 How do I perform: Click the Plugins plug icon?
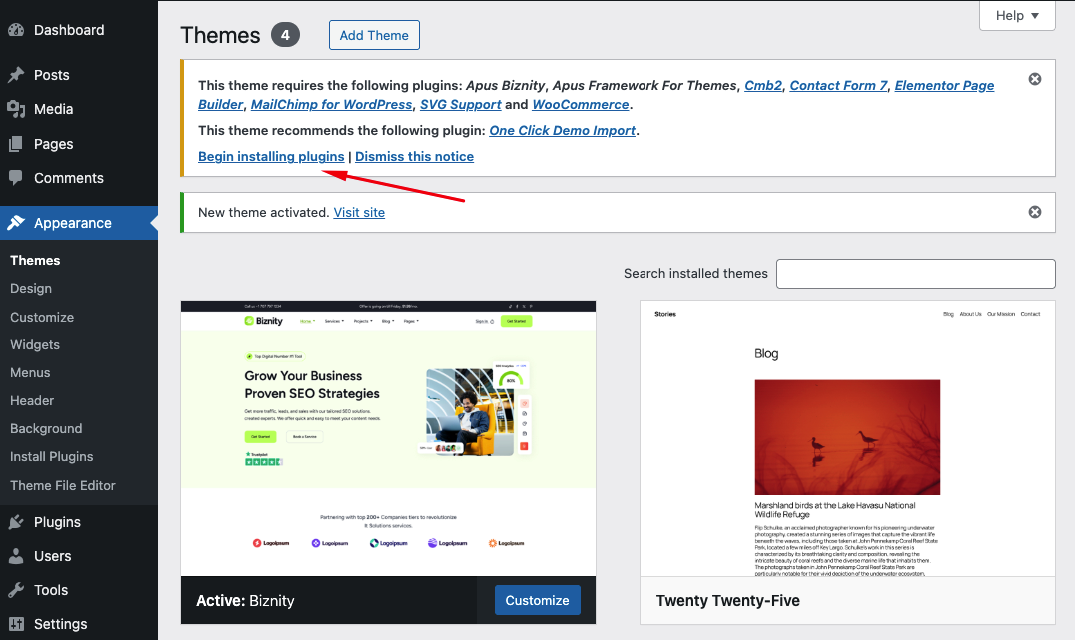16,522
